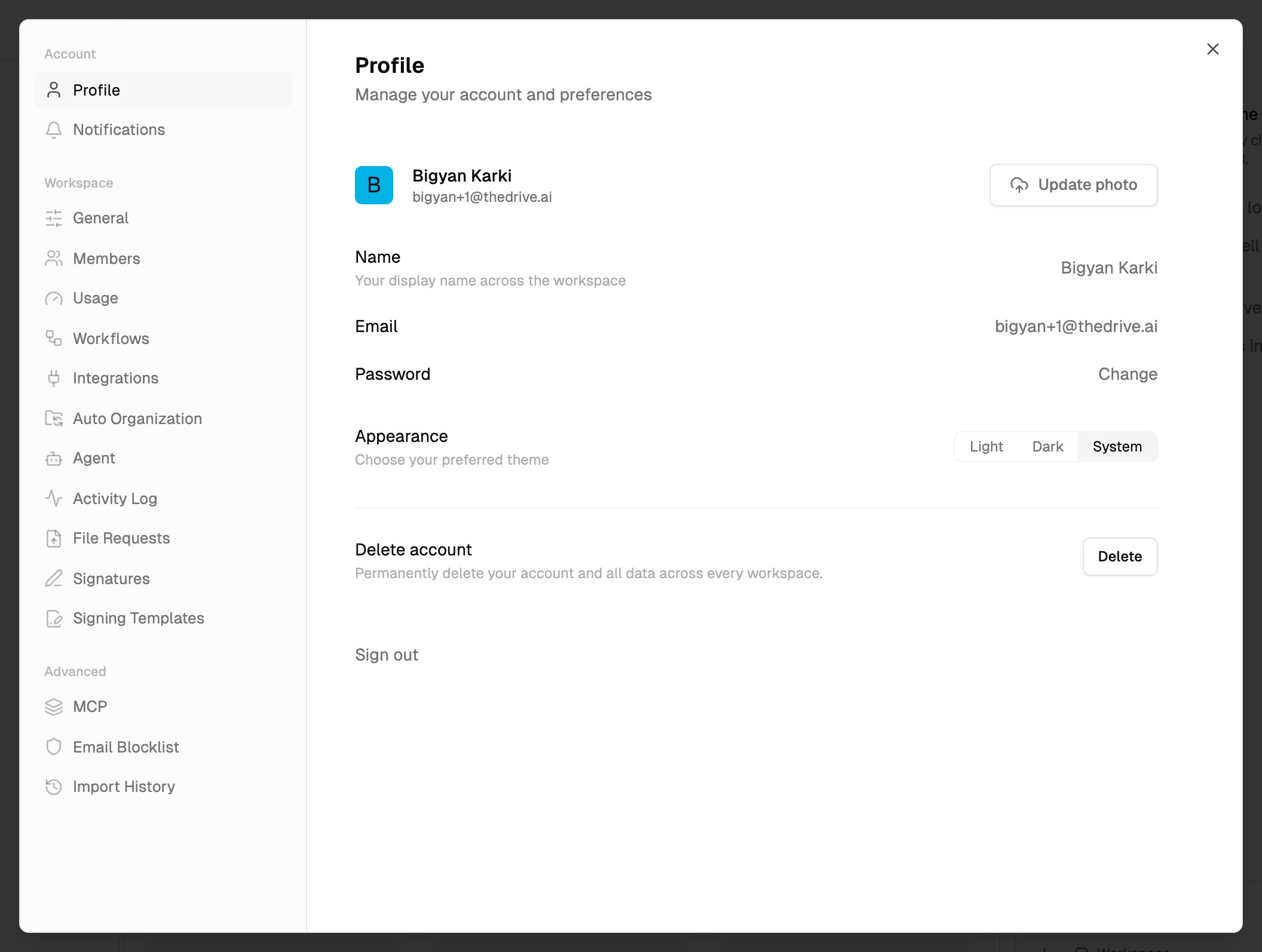
Task: Click the Profile person icon in sidebar
Action: [54, 90]
